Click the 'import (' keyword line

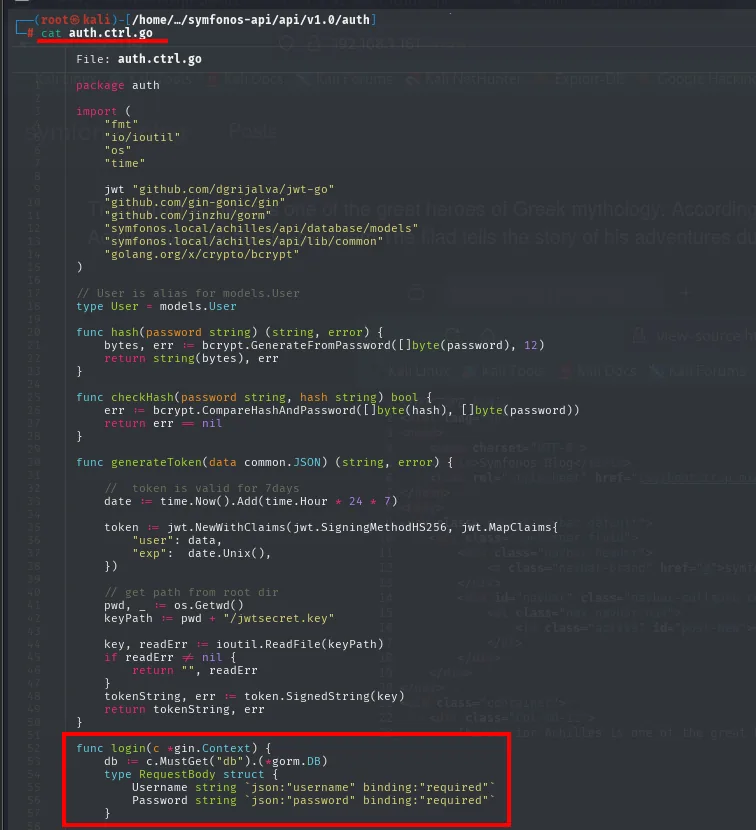pos(103,111)
